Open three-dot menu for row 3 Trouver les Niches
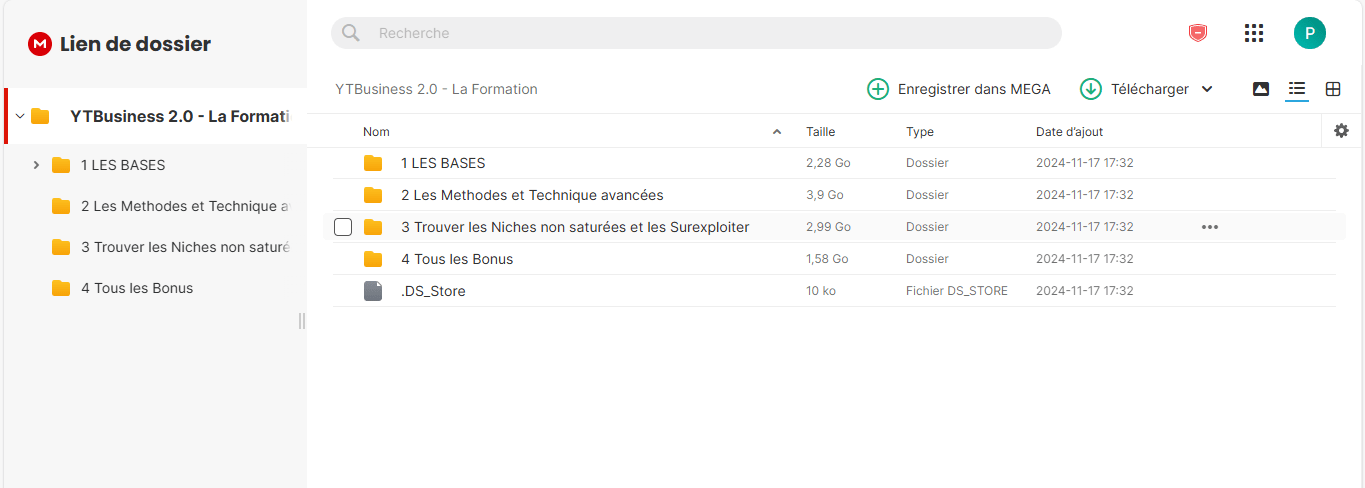Viewport: 1365px width, 488px height. click(1210, 227)
